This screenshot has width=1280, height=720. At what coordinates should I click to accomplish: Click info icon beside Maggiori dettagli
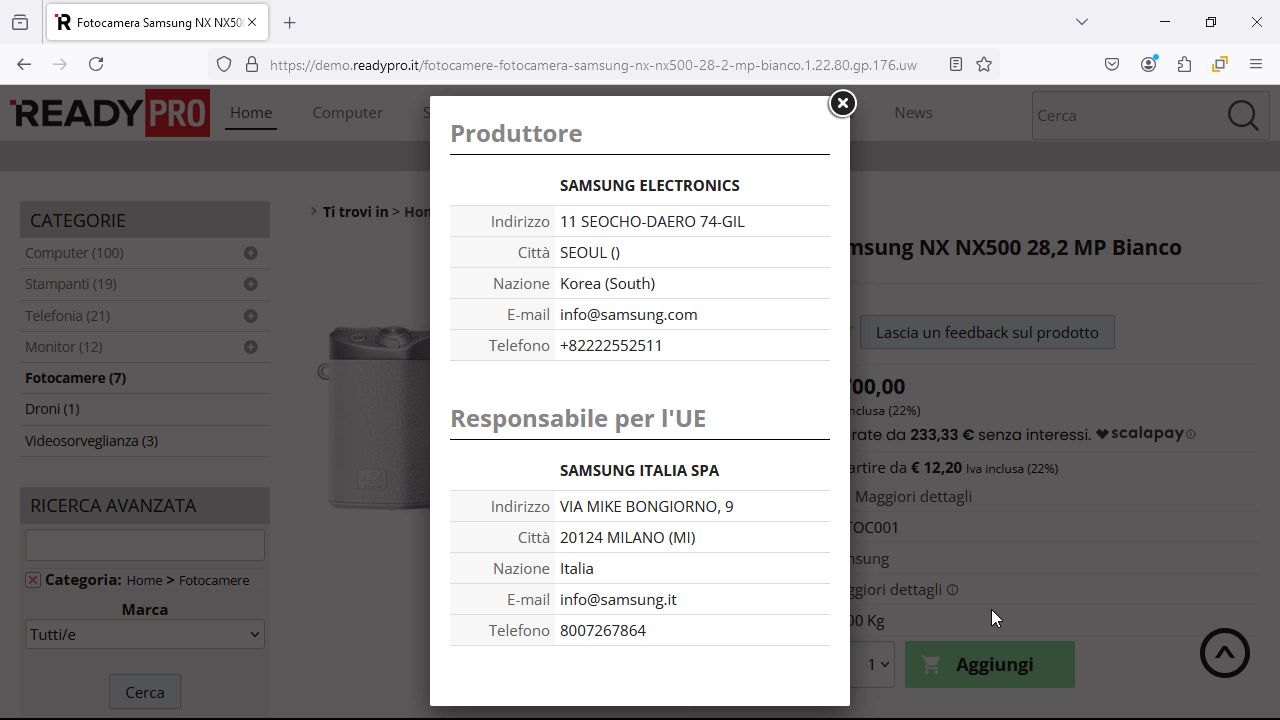[952, 590]
